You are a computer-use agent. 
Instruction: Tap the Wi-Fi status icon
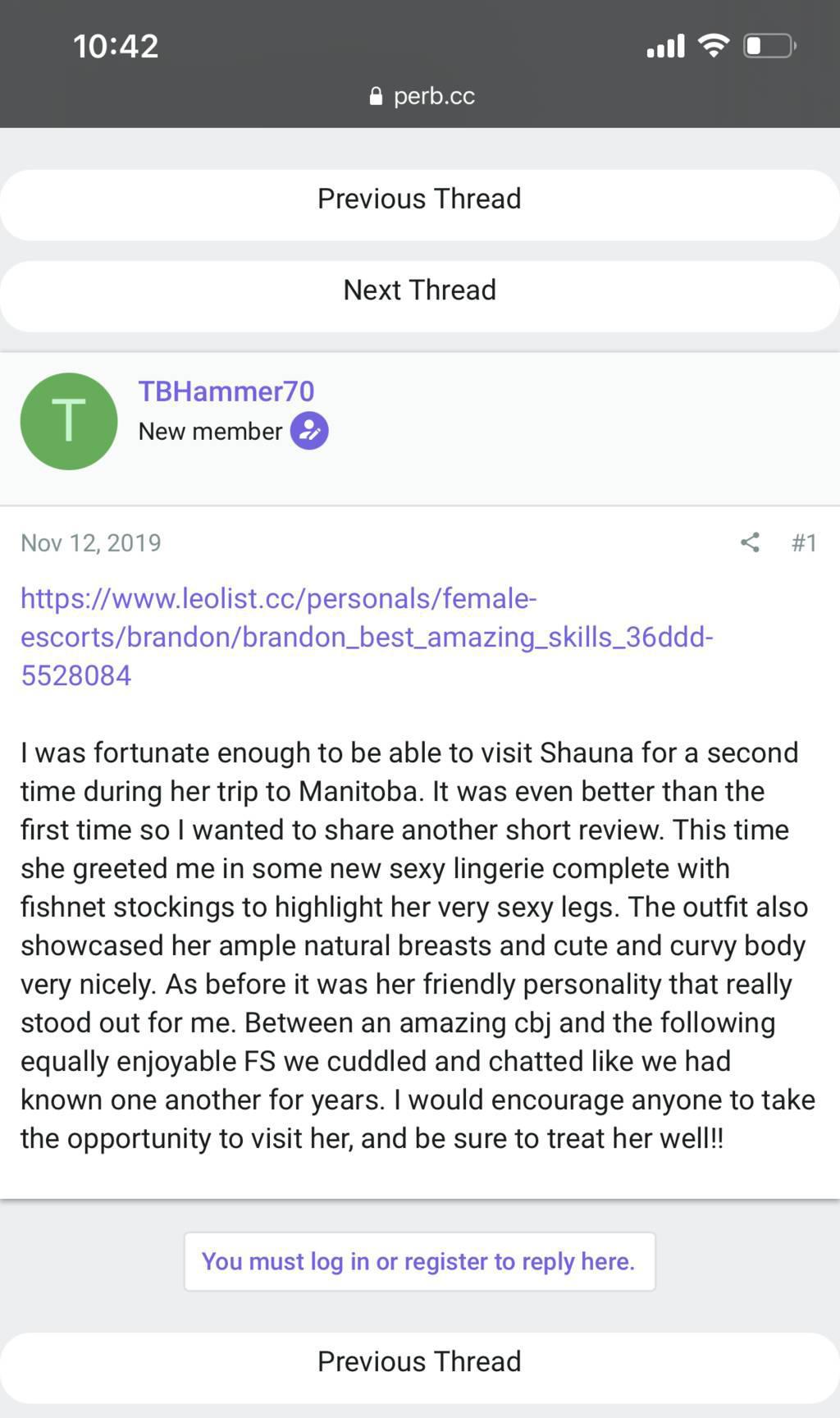click(x=714, y=45)
